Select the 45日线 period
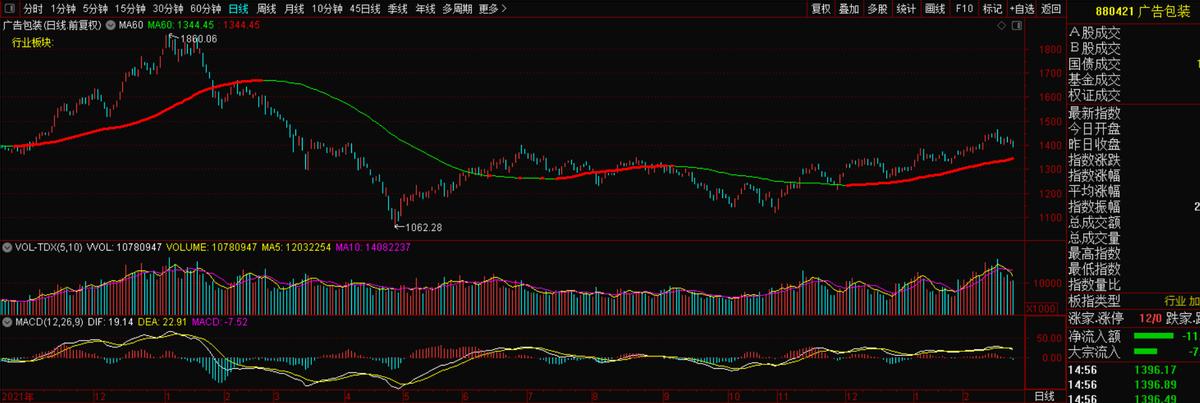 (x=365, y=8)
